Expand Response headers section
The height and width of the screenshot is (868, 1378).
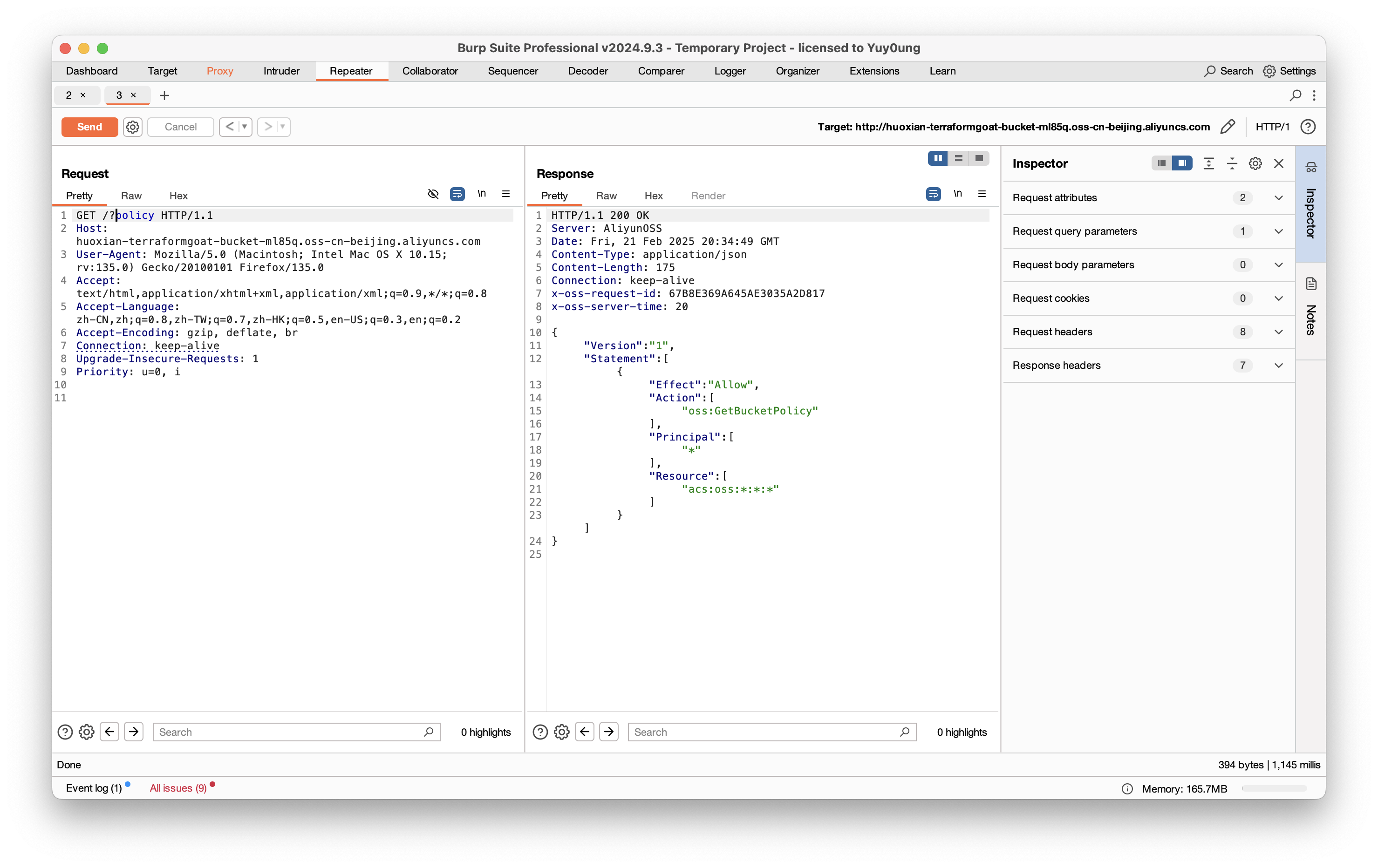1278,365
